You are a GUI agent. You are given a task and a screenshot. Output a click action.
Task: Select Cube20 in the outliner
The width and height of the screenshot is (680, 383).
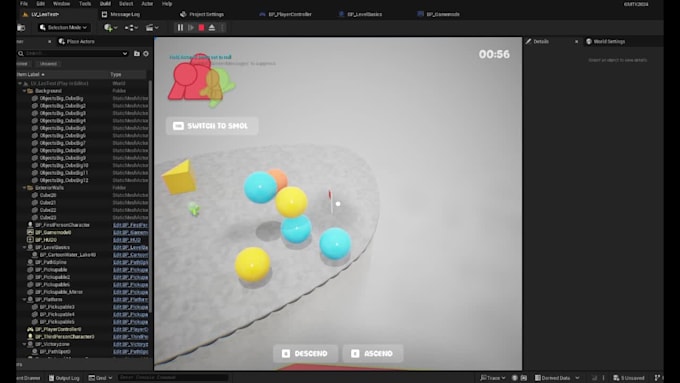[x=48, y=195]
